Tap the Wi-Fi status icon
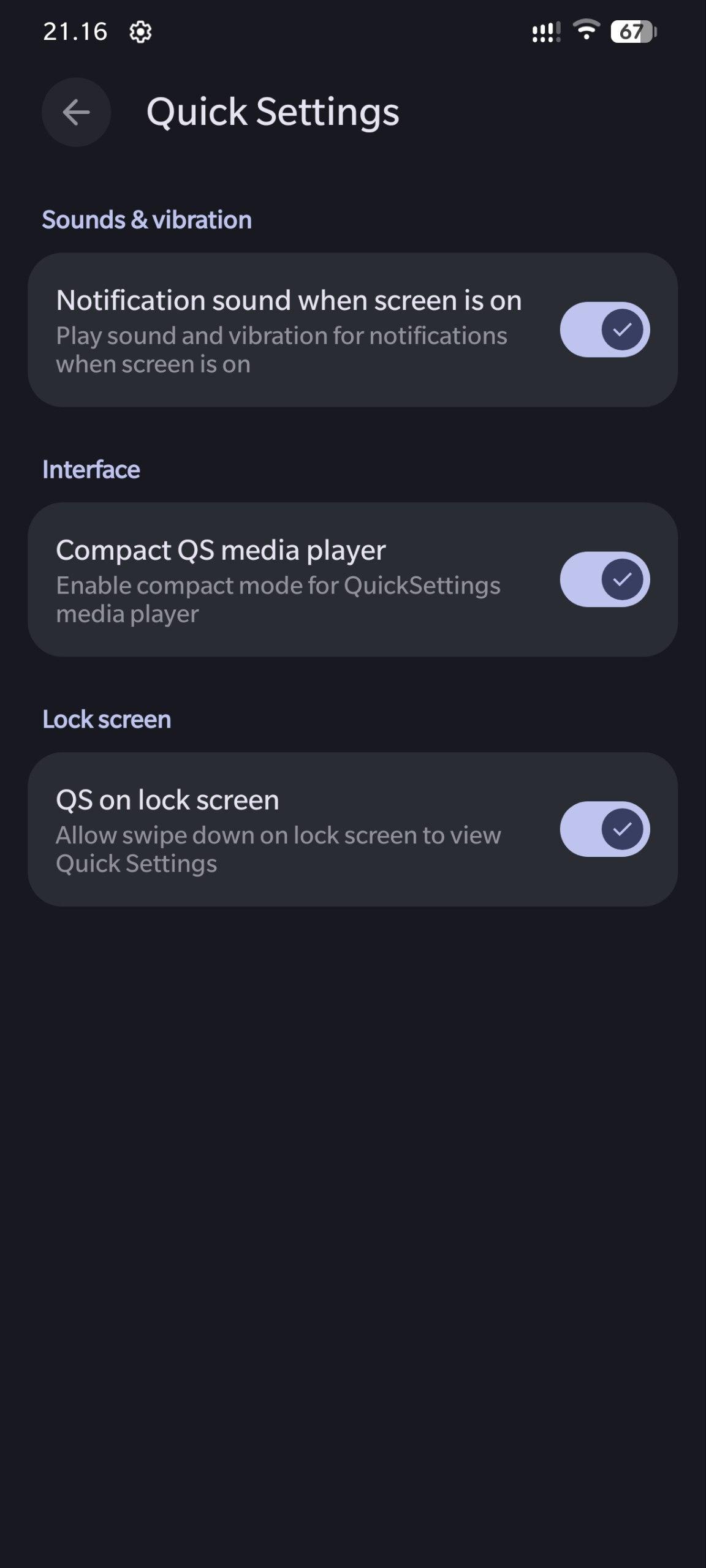706x1568 pixels. pyautogui.click(x=586, y=29)
